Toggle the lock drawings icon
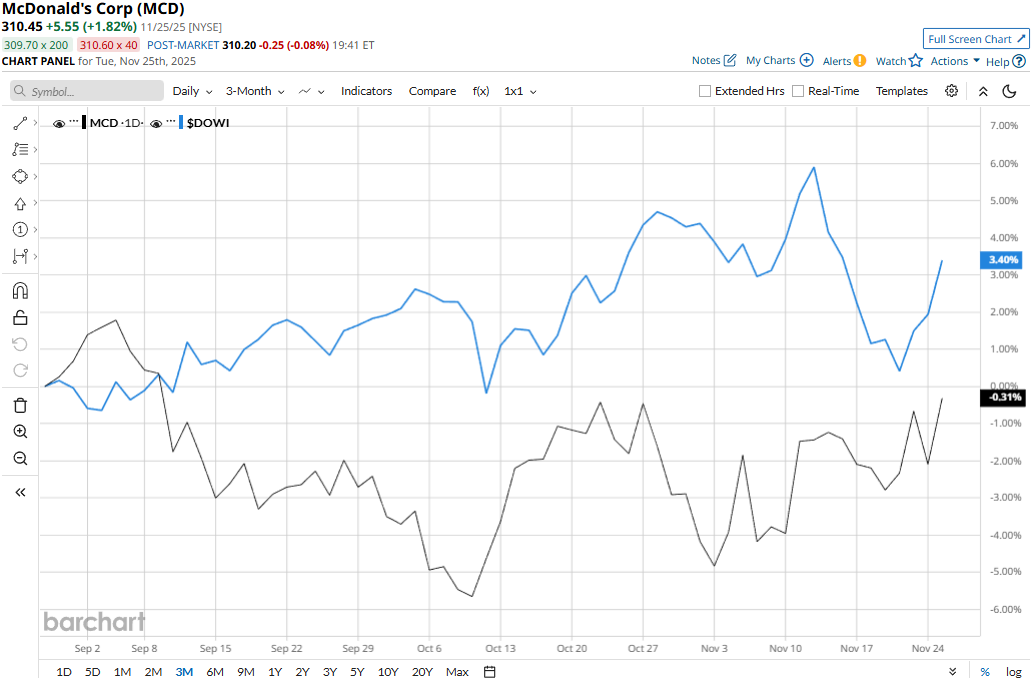The width and height of the screenshot is (1032, 678). pos(20,318)
